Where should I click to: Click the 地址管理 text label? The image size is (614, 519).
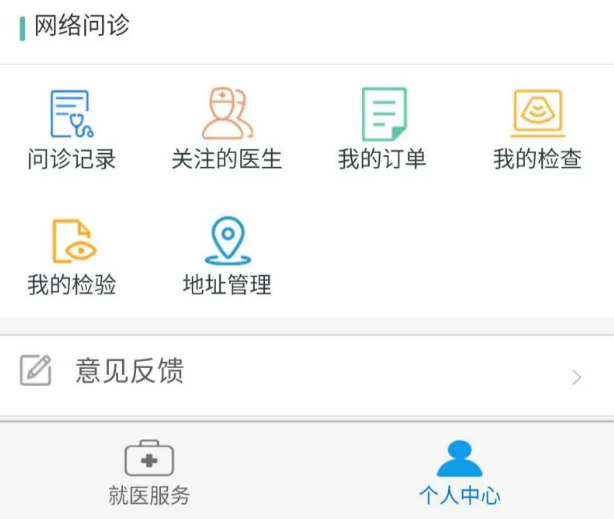tap(227, 284)
